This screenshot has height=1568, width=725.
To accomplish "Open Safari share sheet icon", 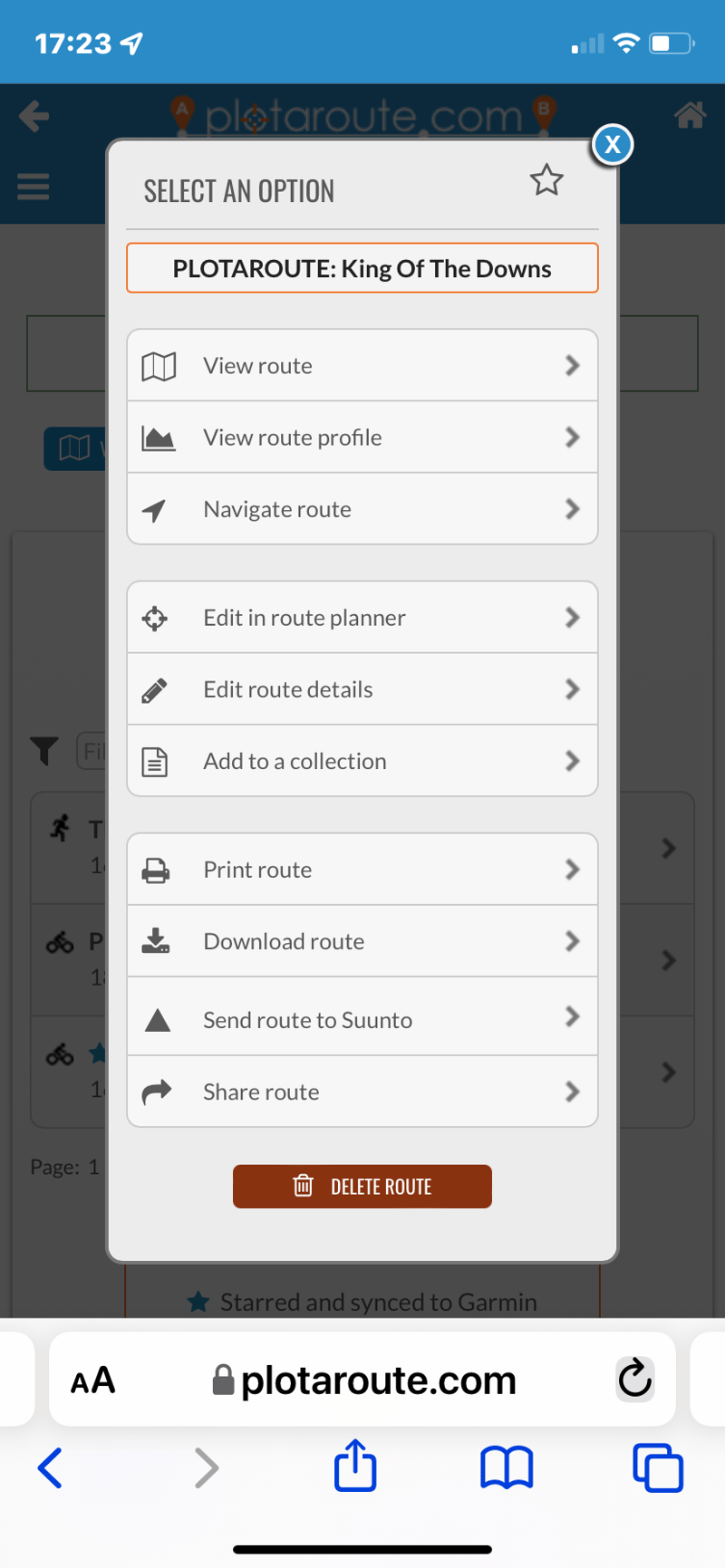I will coord(355,1466).
